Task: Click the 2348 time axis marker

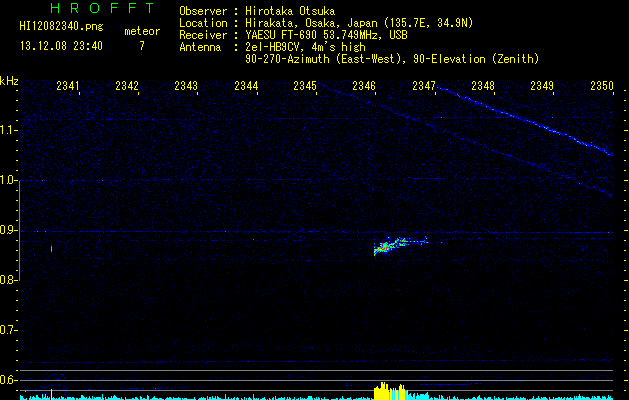Action: pos(483,86)
